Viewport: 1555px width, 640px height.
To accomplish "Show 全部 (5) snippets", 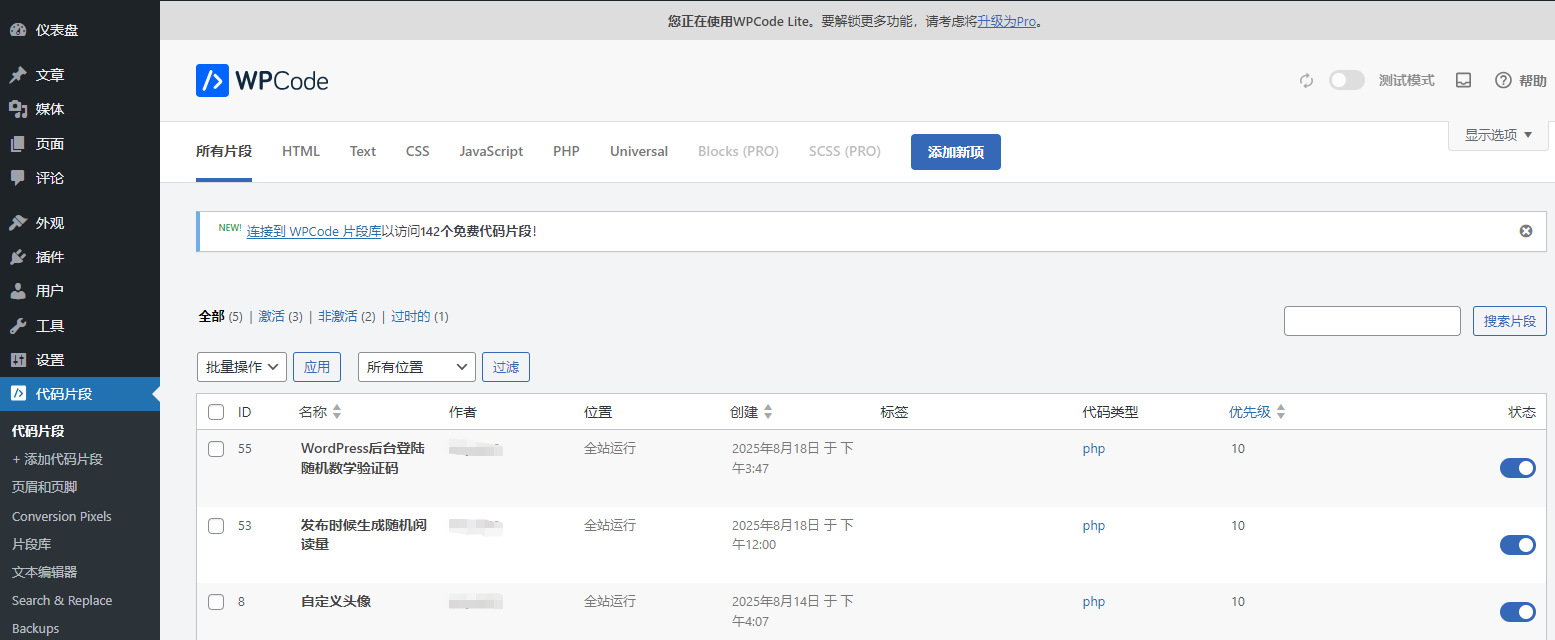I will tap(220, 317).
